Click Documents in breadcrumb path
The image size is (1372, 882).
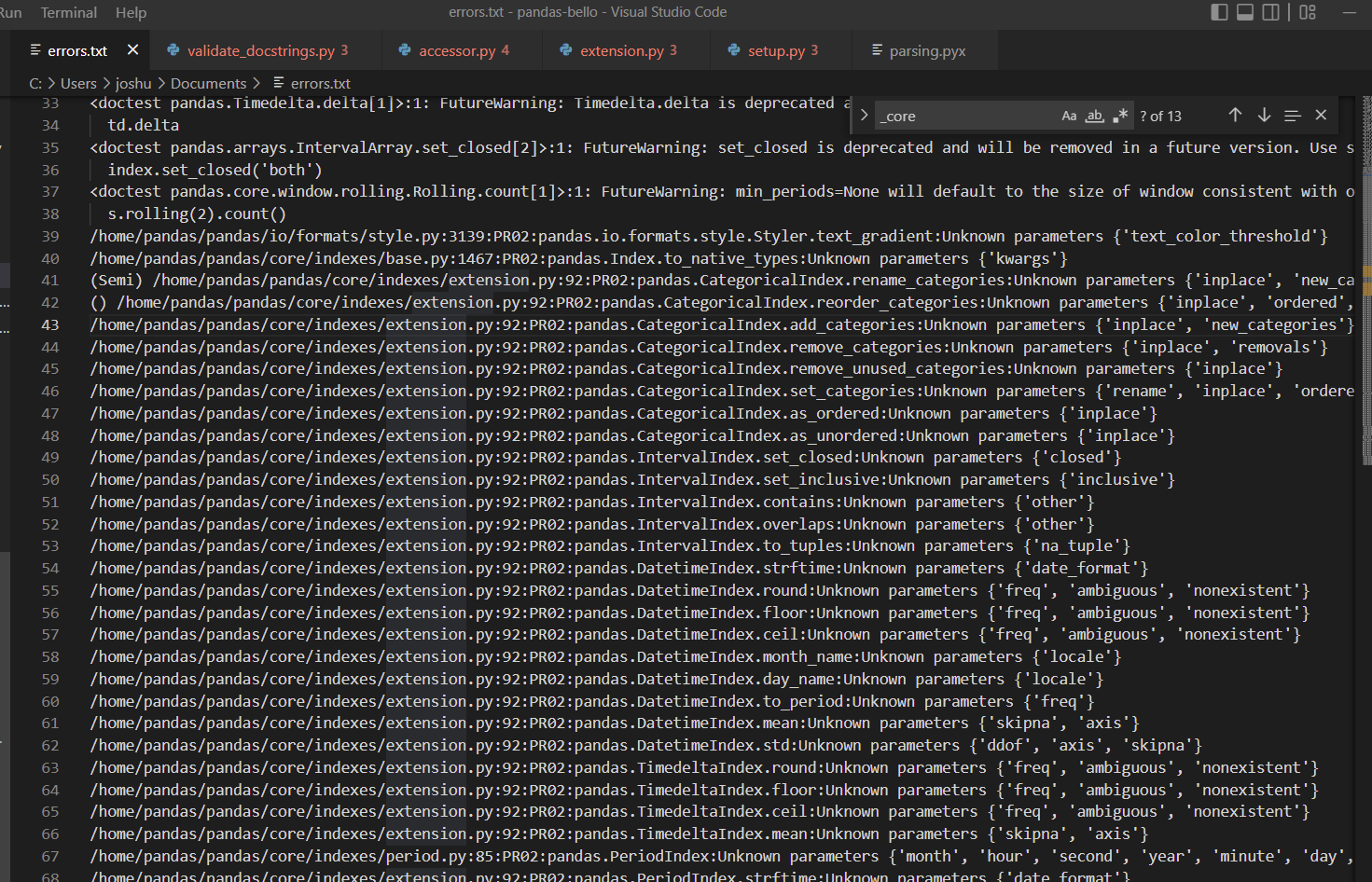click(x=208, y=83)
